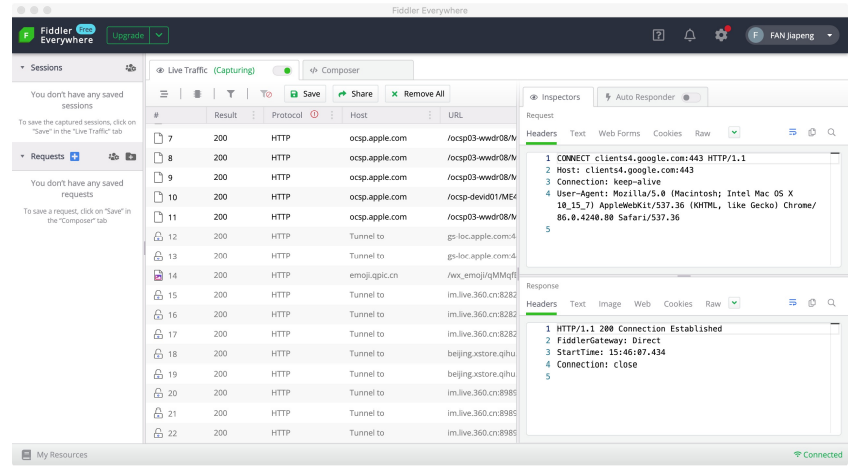Open more Response tabs dropdown
This screenshot has height=475, width=859.
point(734,303)
